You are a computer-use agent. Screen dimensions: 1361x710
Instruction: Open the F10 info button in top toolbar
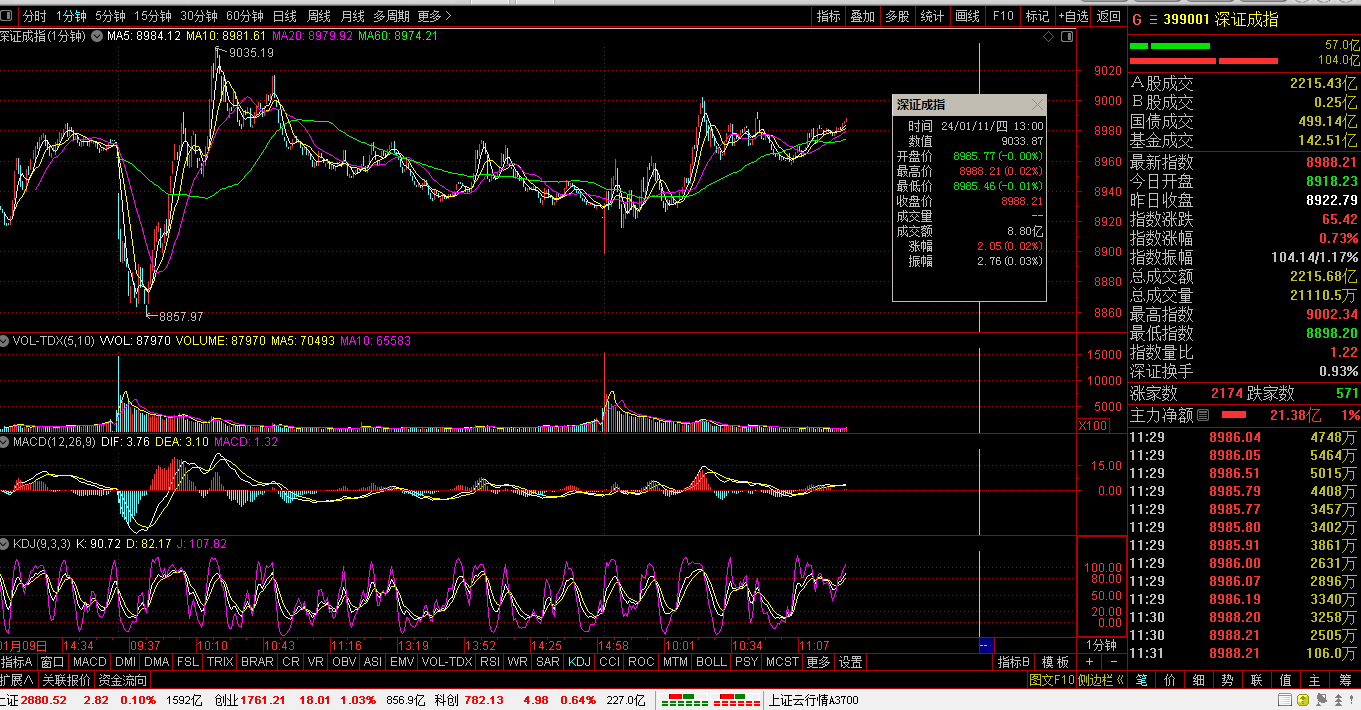1003,16
